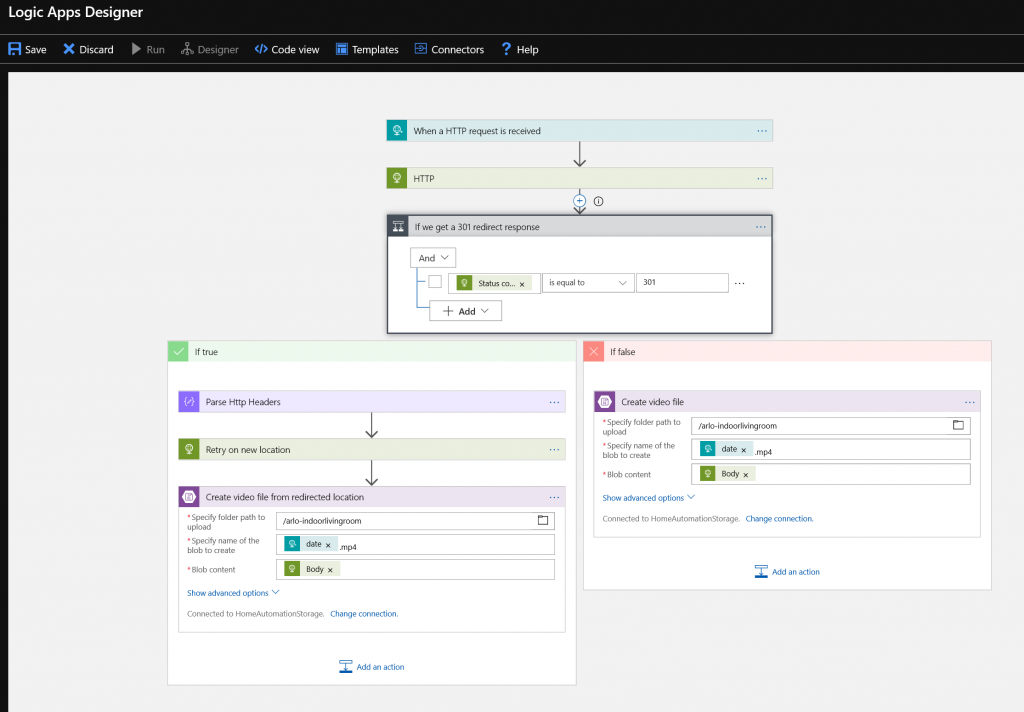The image size is (1024, 712).
Task: Open Templates from the toolbar
Action: [x=367, y=49]
